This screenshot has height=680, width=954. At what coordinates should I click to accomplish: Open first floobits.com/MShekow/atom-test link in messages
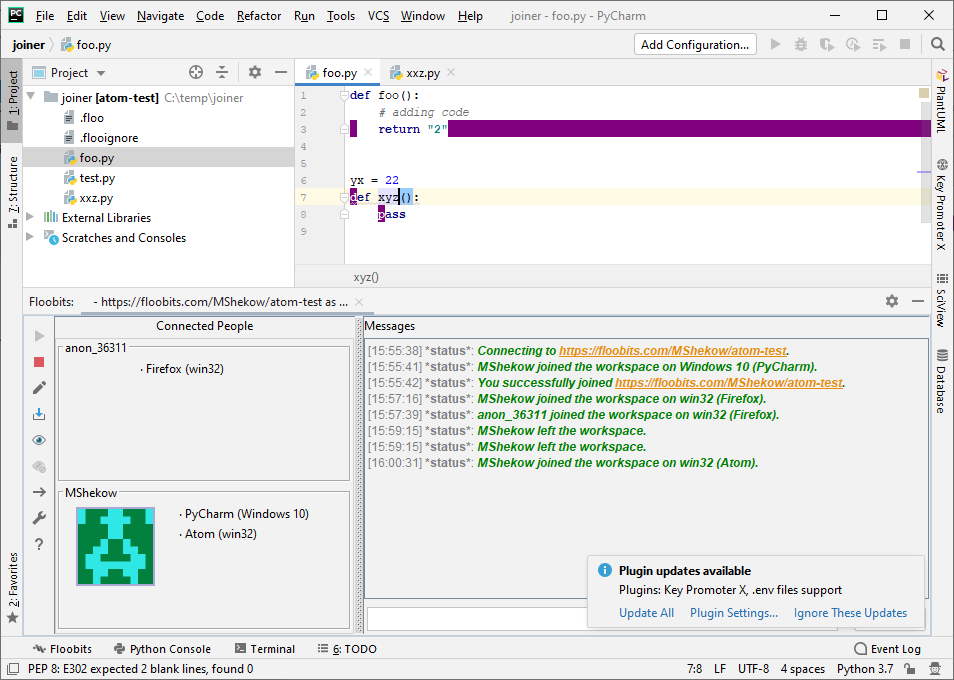click(x=672, y=350)
